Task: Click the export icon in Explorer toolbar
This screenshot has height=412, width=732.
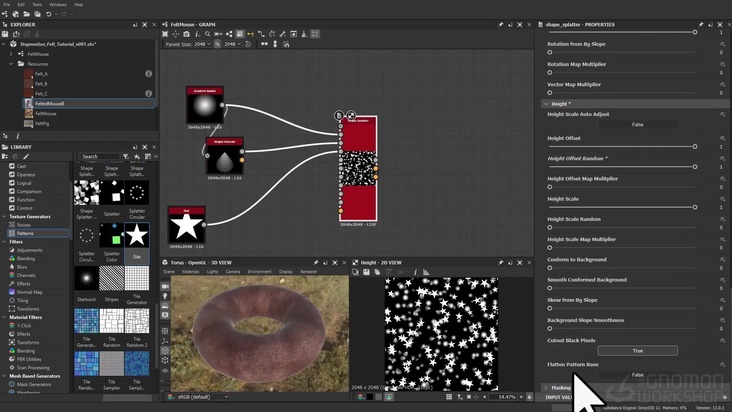Action: pyautogui.click(x=16, y=34)
